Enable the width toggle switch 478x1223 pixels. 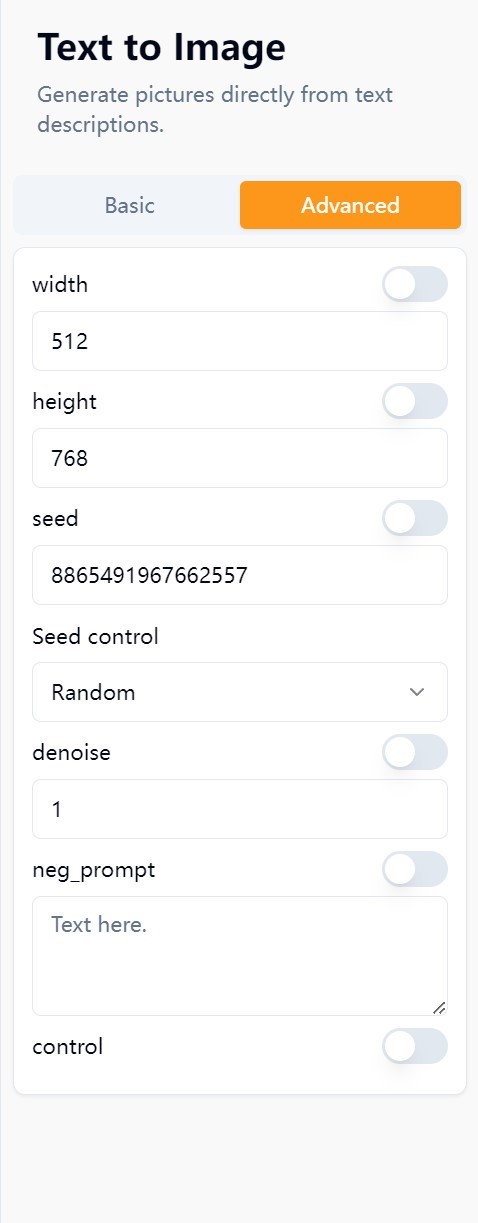point(415,284)
